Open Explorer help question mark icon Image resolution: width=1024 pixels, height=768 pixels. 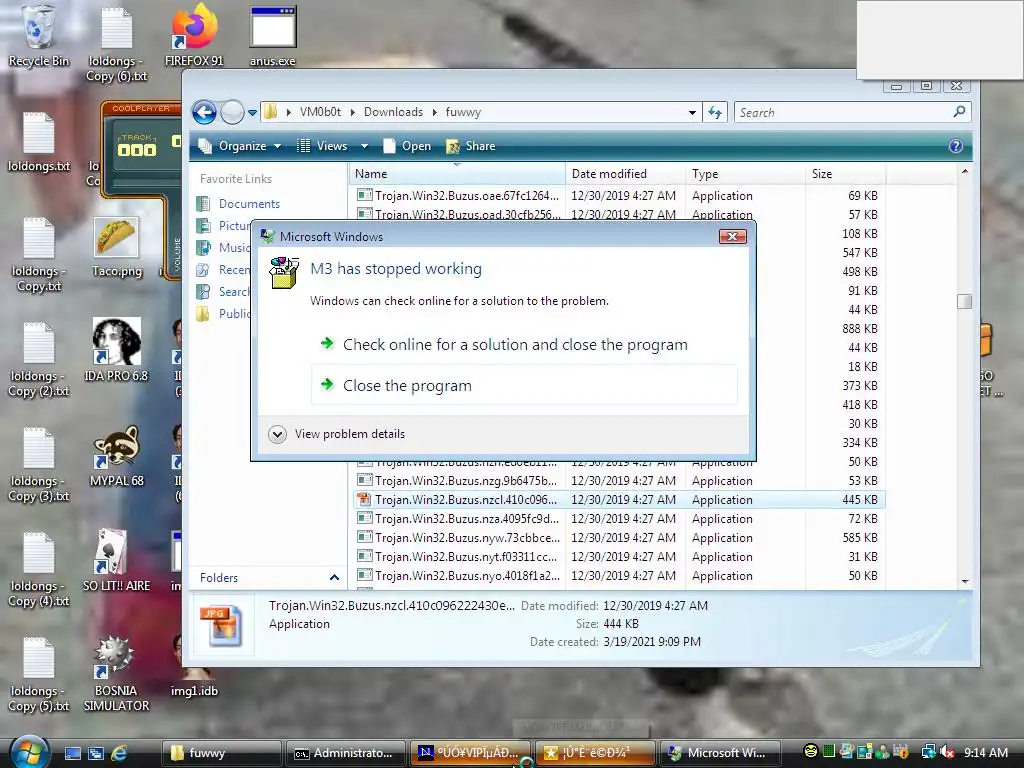pos(955,146)
